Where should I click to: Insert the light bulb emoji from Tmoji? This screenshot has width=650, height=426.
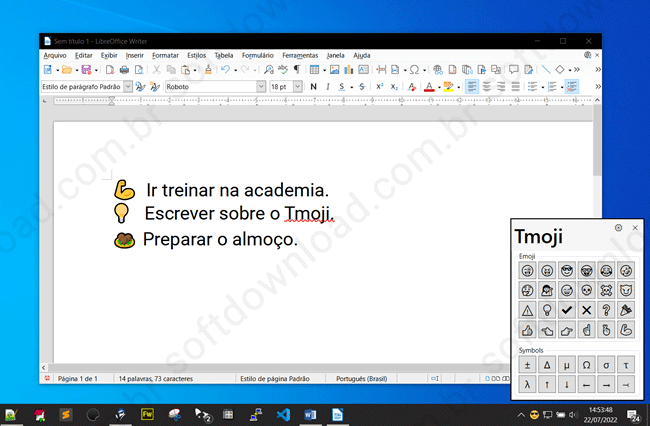pyautogui.click(x=549, y=309)
